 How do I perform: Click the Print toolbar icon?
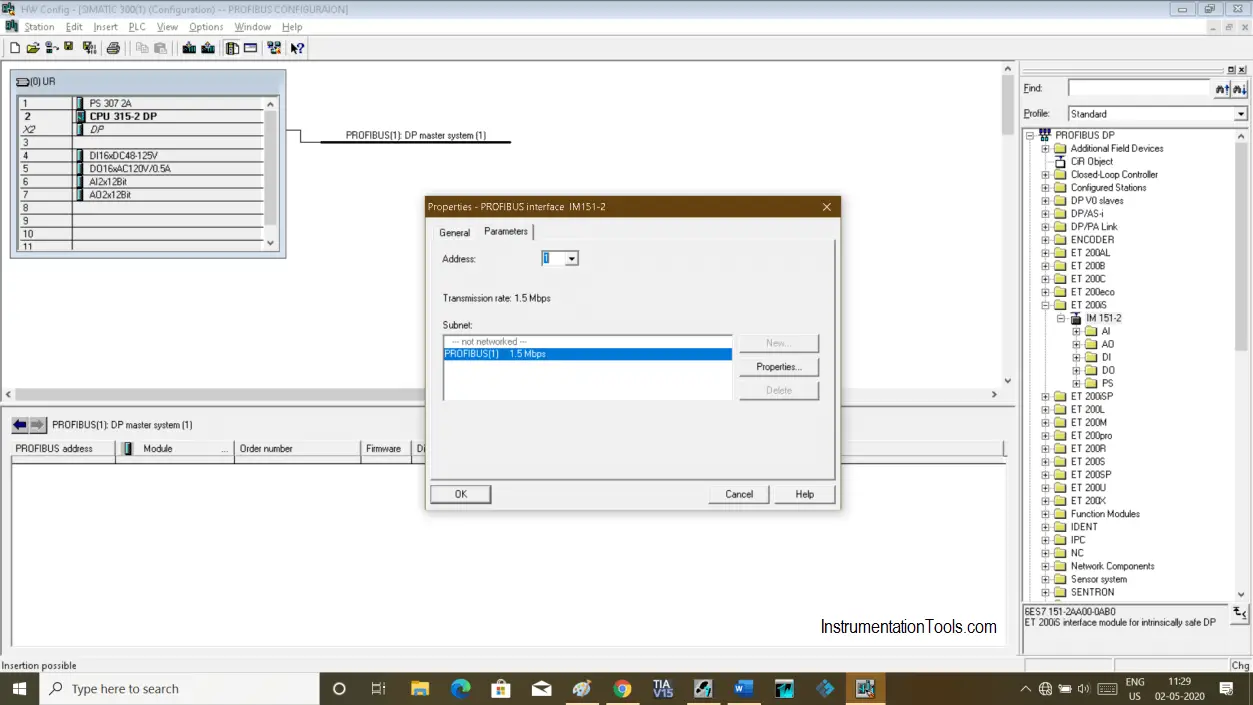point(113,47)
